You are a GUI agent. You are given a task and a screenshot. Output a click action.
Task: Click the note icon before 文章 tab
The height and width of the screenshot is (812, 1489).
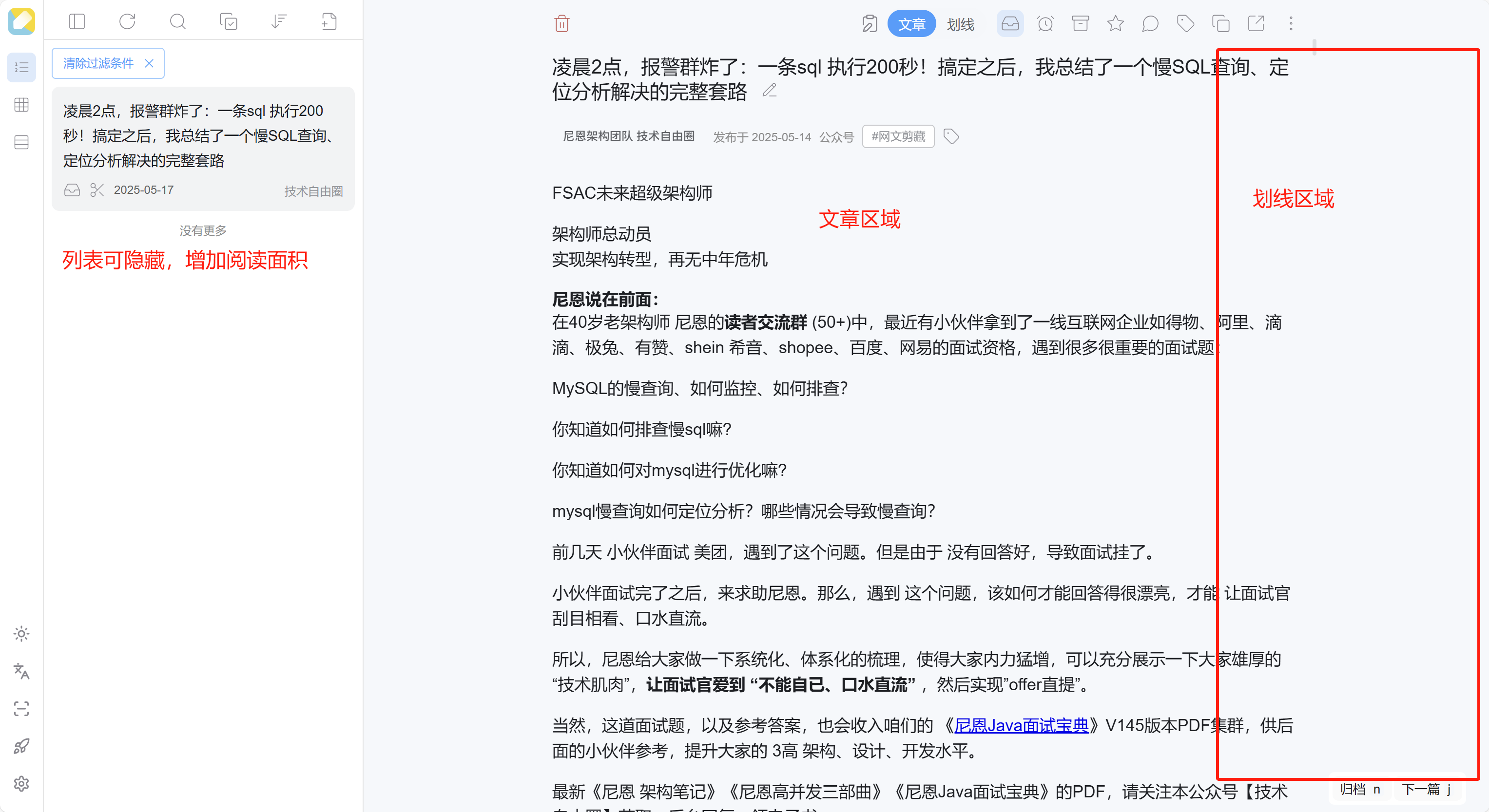pos(870,24)
